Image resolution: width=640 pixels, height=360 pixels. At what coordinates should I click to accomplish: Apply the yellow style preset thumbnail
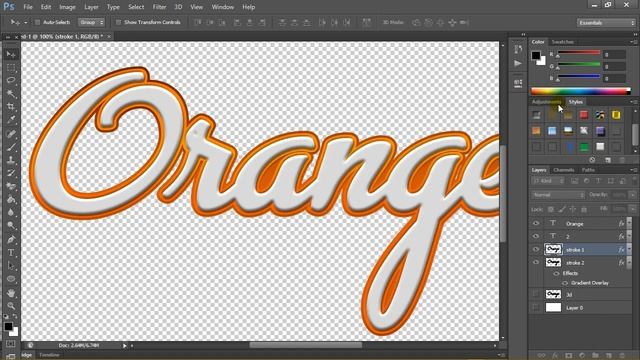click(x=616, y=115)
